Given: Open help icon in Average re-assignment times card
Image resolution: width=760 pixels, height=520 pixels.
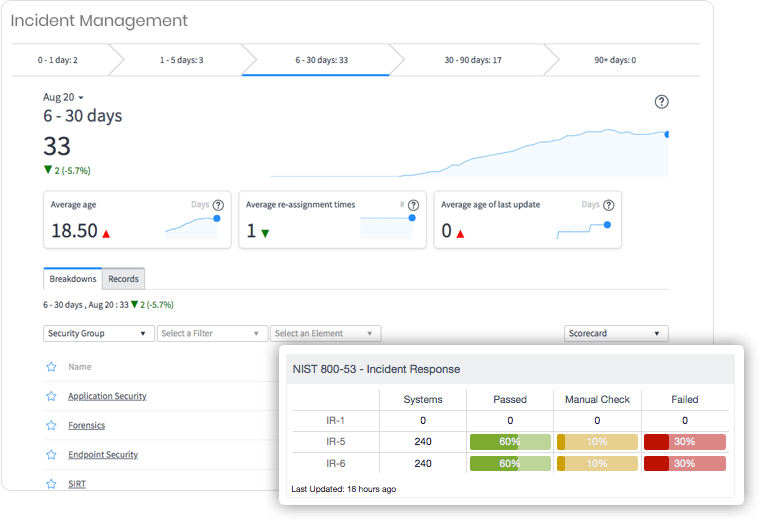Looking at the screenshot, I should [x=413, y=205].
